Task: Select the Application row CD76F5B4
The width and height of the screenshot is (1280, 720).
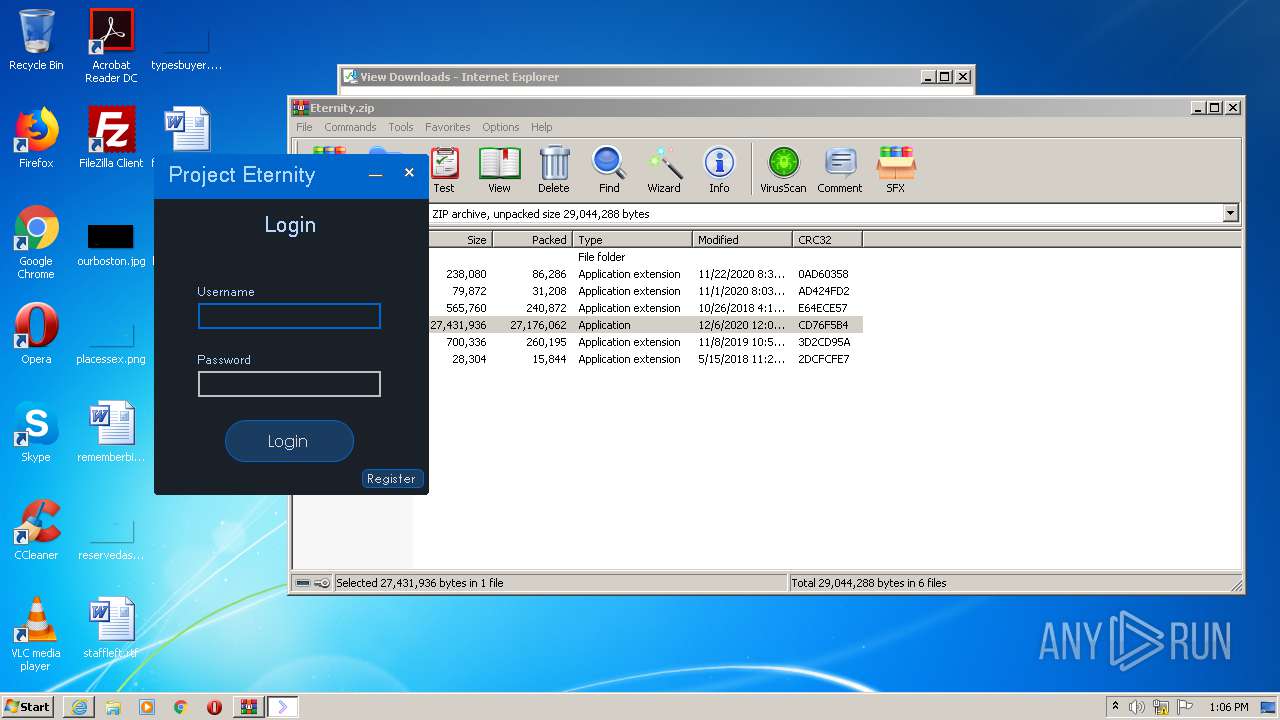Action: point(646,325)
